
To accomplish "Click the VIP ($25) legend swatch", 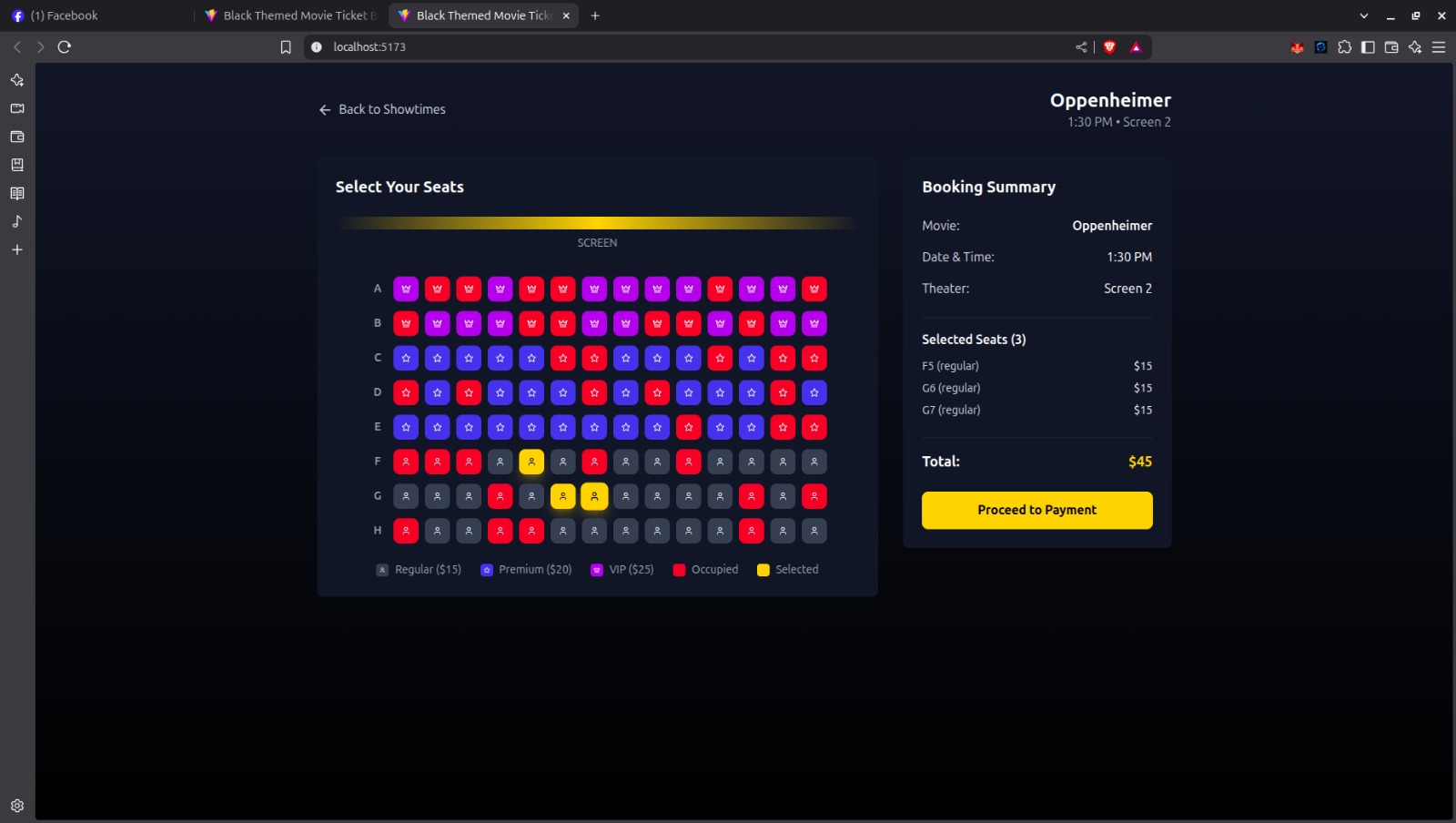I will [597, 570].
